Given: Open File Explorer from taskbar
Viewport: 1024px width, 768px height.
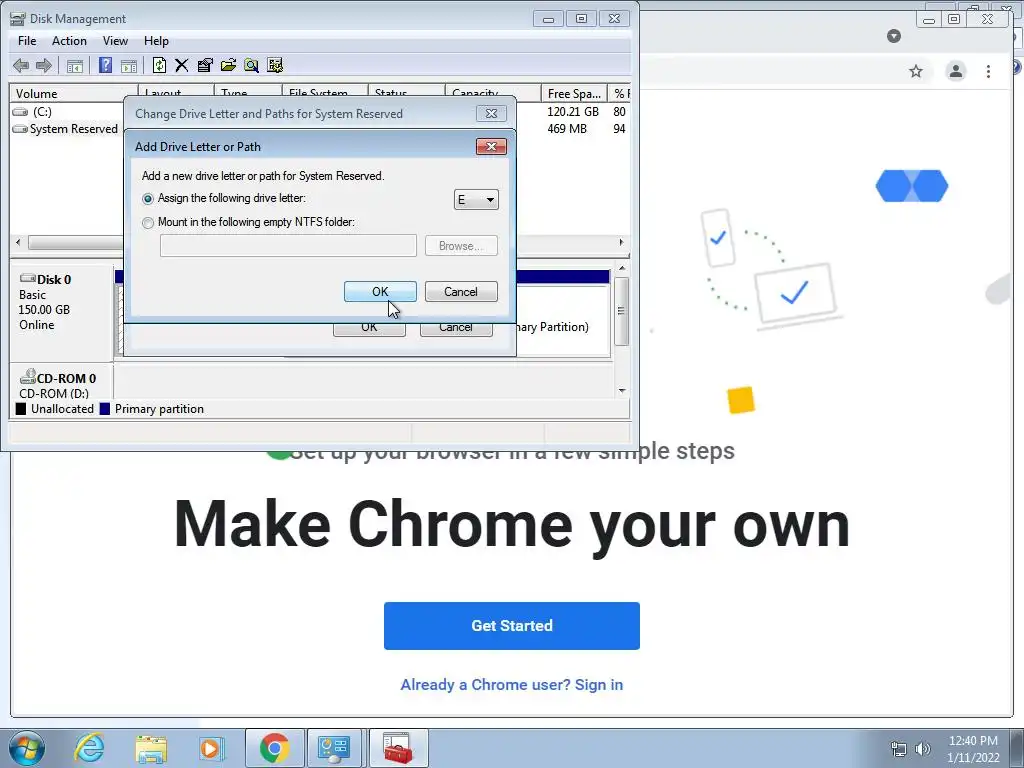Looking at the screenshot, I should 151,749.
